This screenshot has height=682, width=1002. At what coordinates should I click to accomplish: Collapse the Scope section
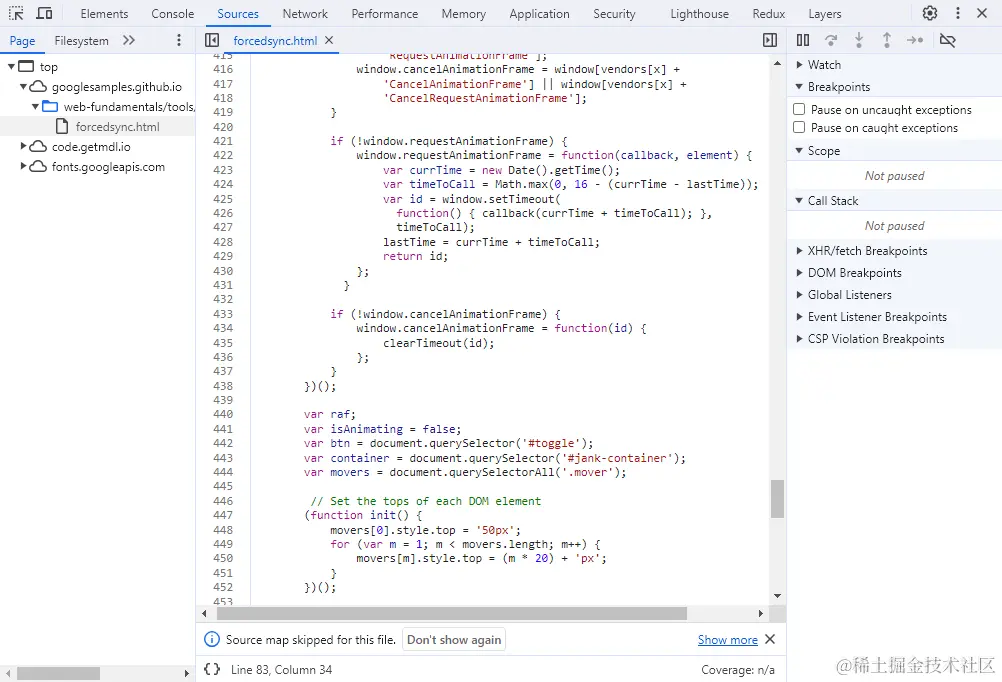[x=799, y=151]
